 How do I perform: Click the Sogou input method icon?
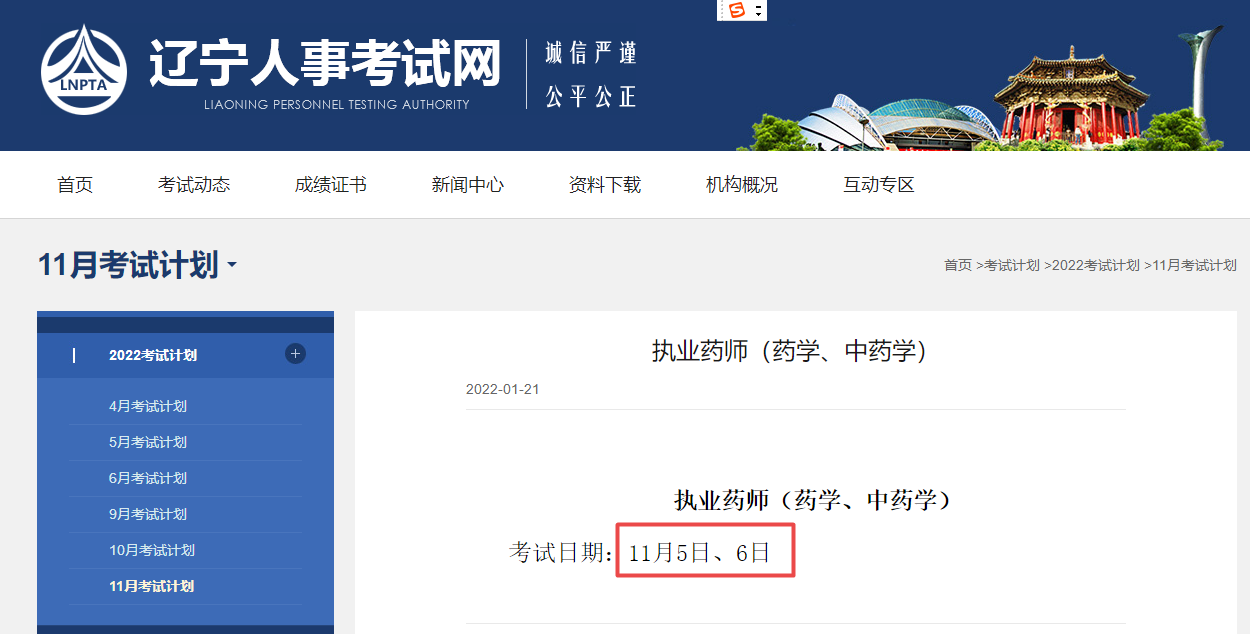(738, 10)
